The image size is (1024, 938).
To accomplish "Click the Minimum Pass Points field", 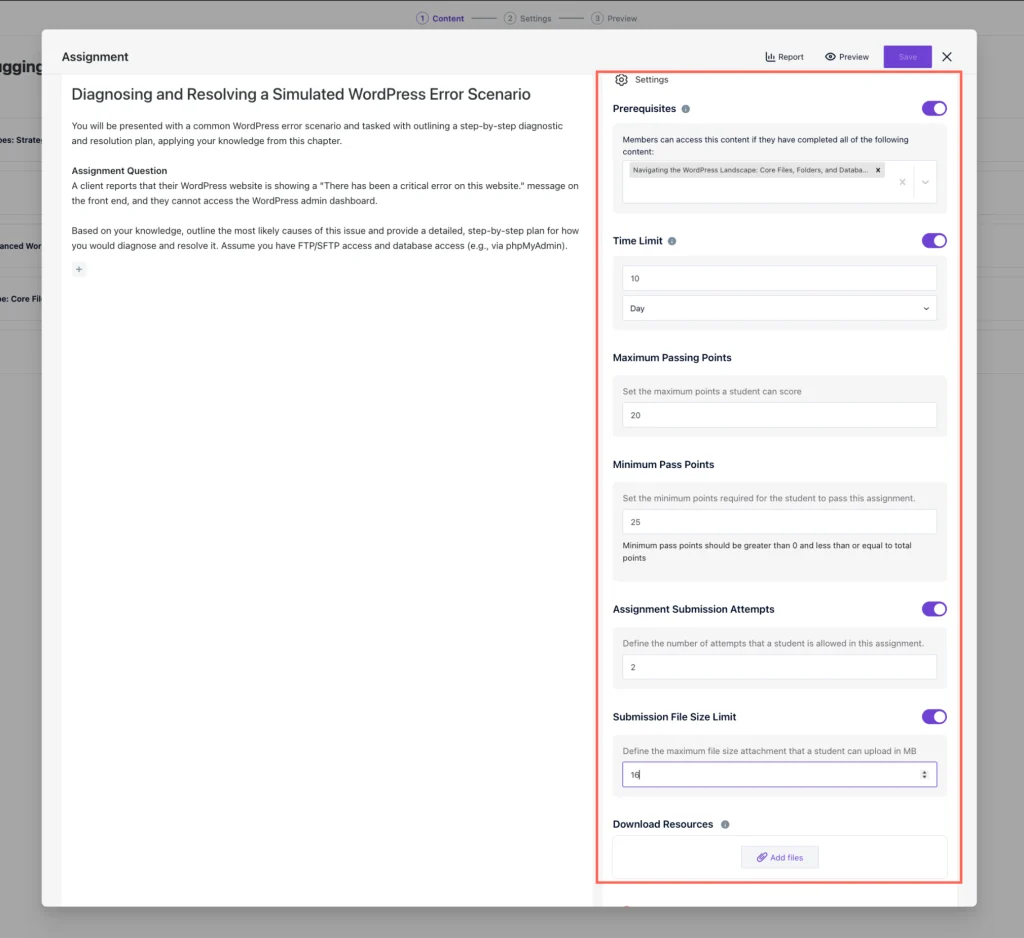I will point(779,522).
